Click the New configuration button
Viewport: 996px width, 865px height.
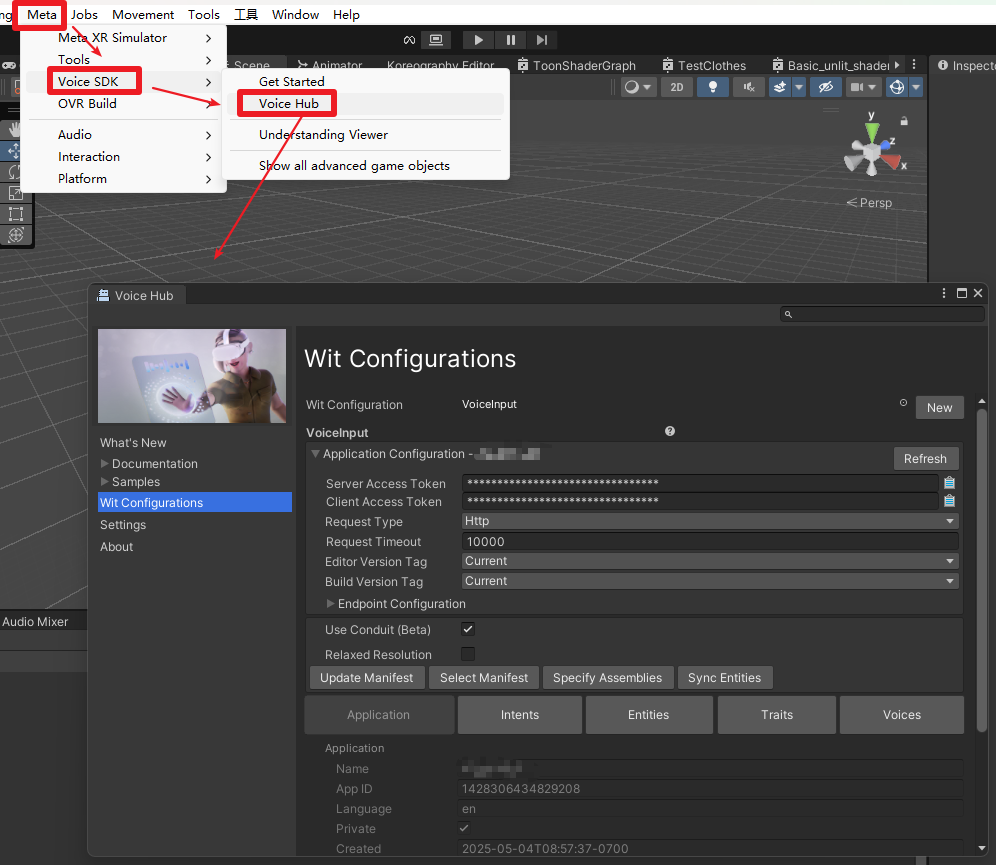point(939,408)
